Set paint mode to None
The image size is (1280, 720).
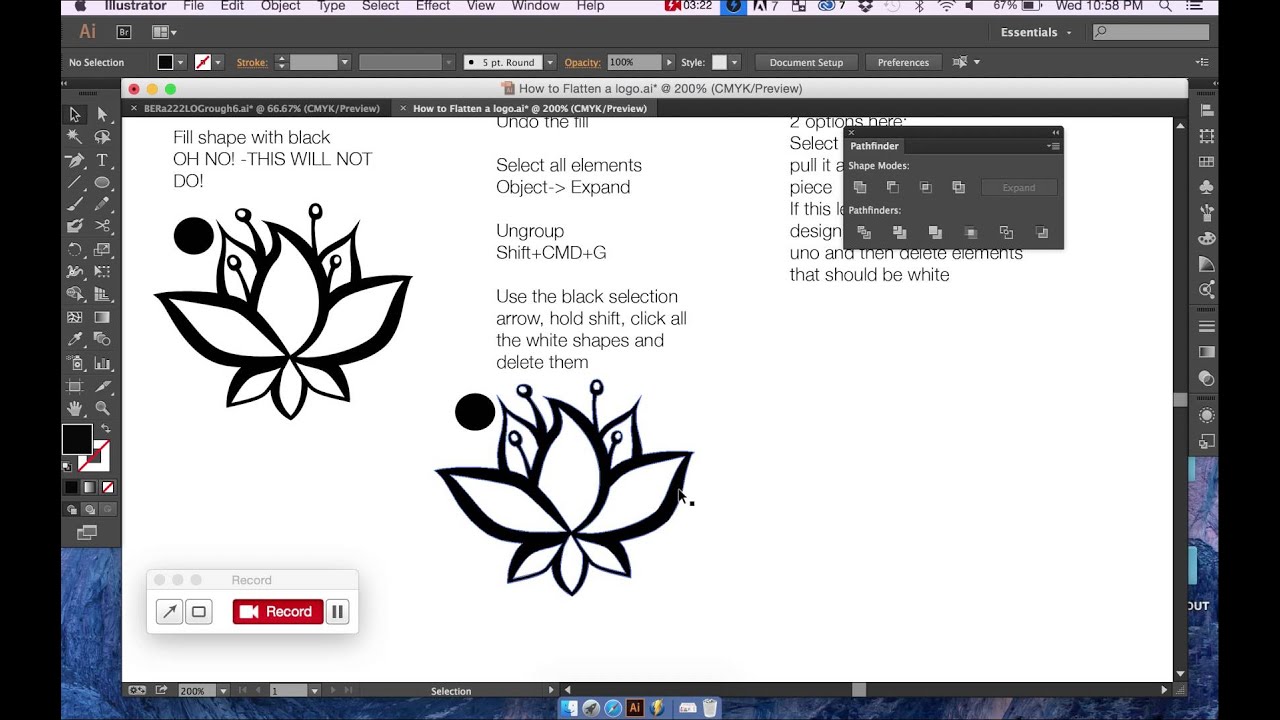(108, 487)
